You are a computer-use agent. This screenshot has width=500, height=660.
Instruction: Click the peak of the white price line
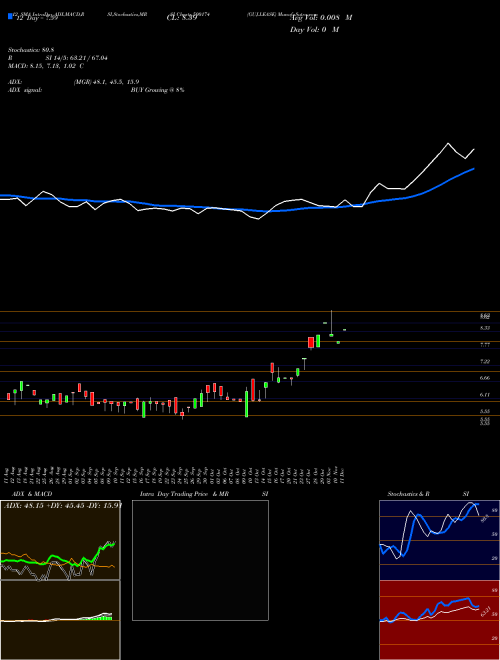[448, 144]
